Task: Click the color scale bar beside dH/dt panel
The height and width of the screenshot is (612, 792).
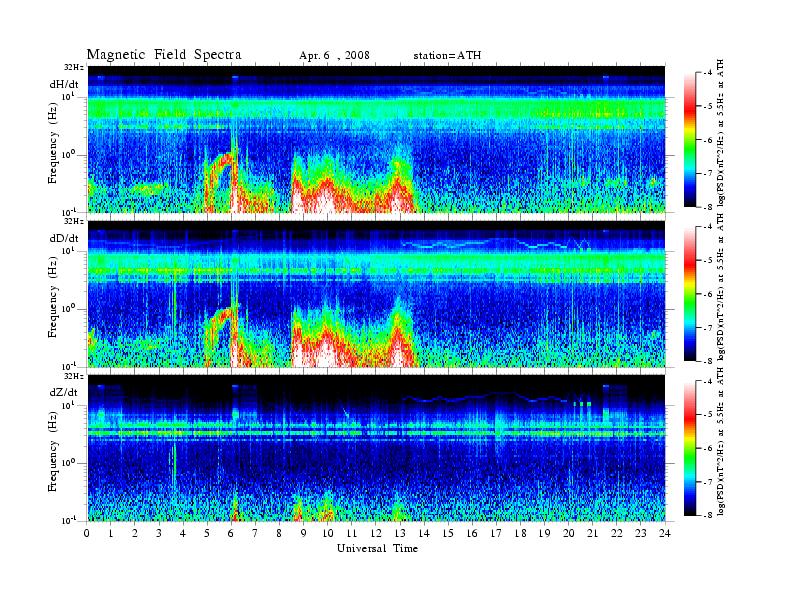Action: coord(690,140)
